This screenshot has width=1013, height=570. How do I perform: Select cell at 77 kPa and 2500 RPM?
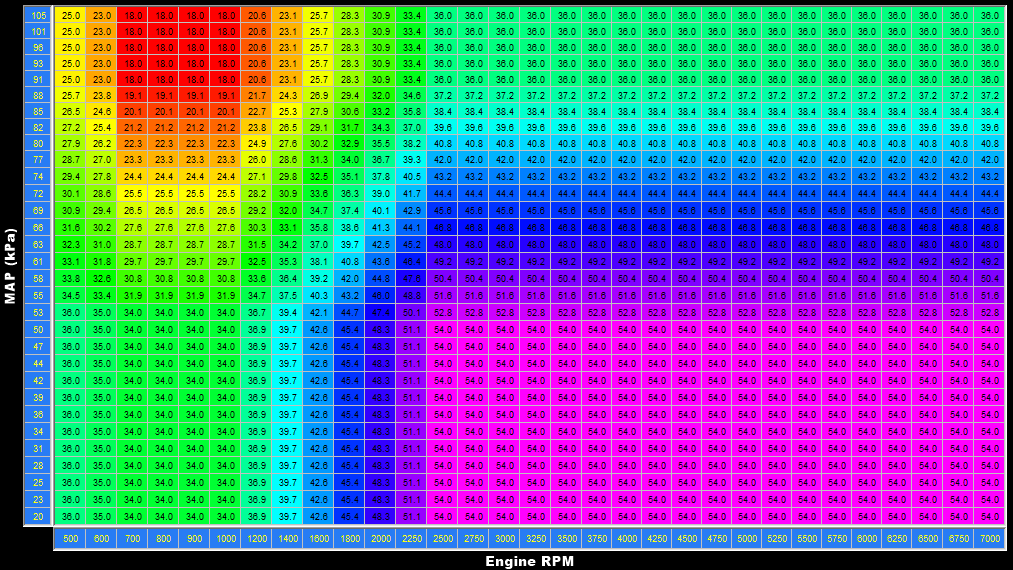(x=442, y=159)
